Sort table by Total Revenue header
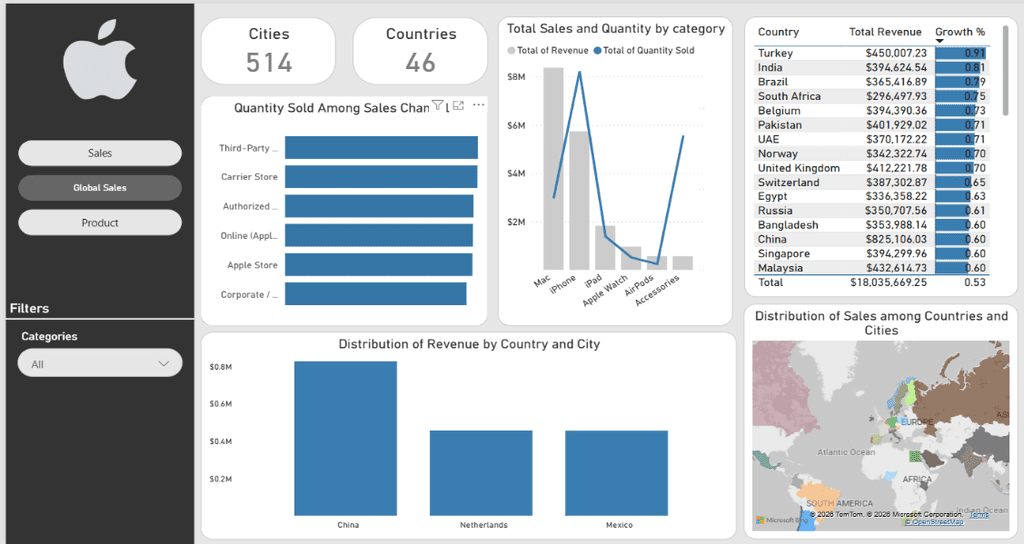The height and width of the screenshot is (544, 1024). (x=885, y=32)
